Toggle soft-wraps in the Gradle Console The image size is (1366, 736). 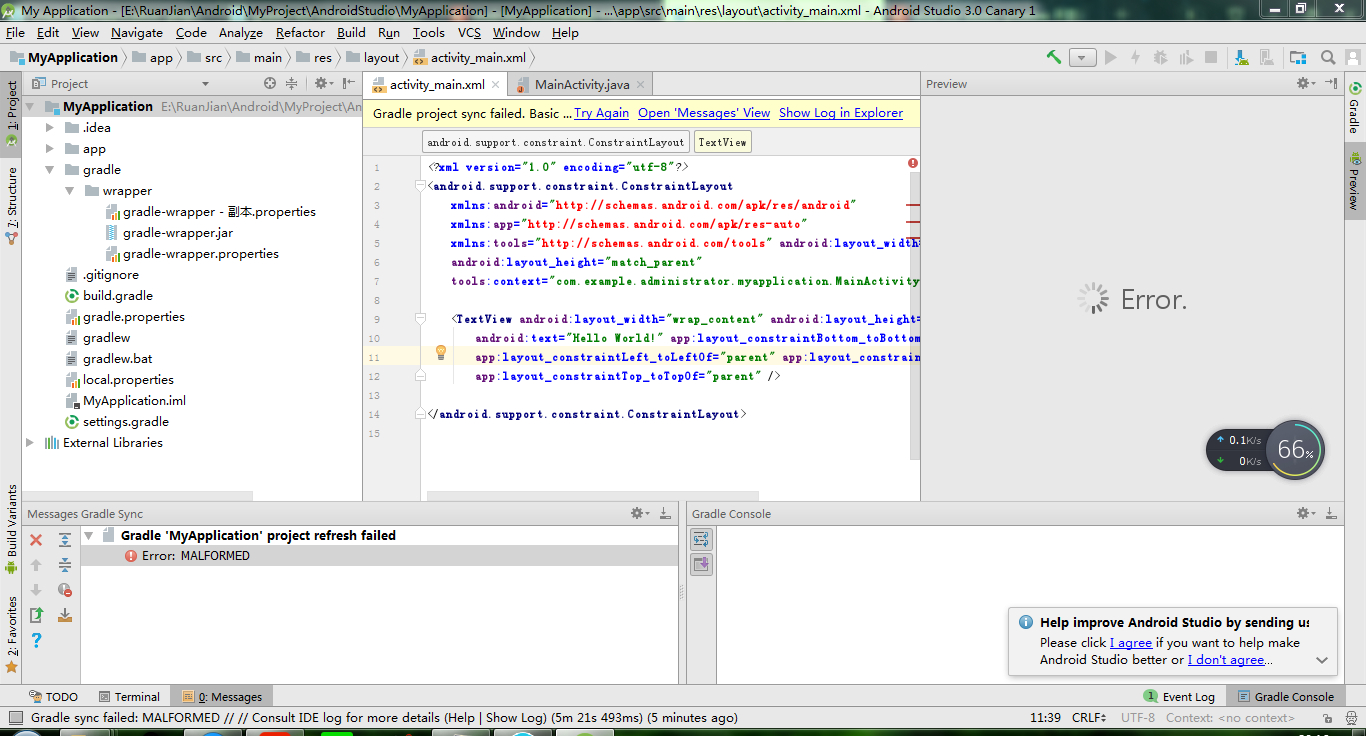coord(701,540)
